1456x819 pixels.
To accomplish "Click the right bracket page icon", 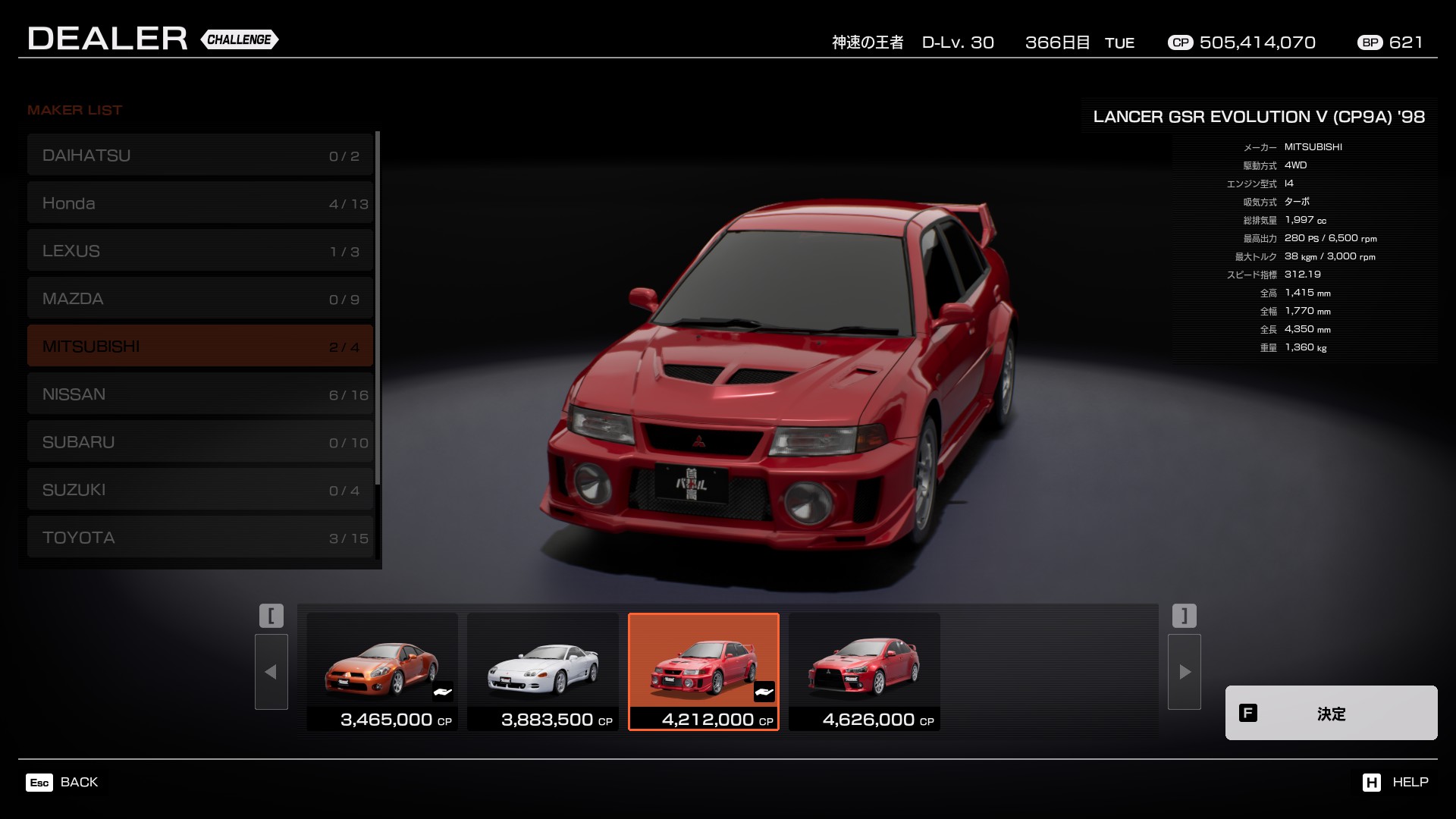I will click(x=1184, y=615).
